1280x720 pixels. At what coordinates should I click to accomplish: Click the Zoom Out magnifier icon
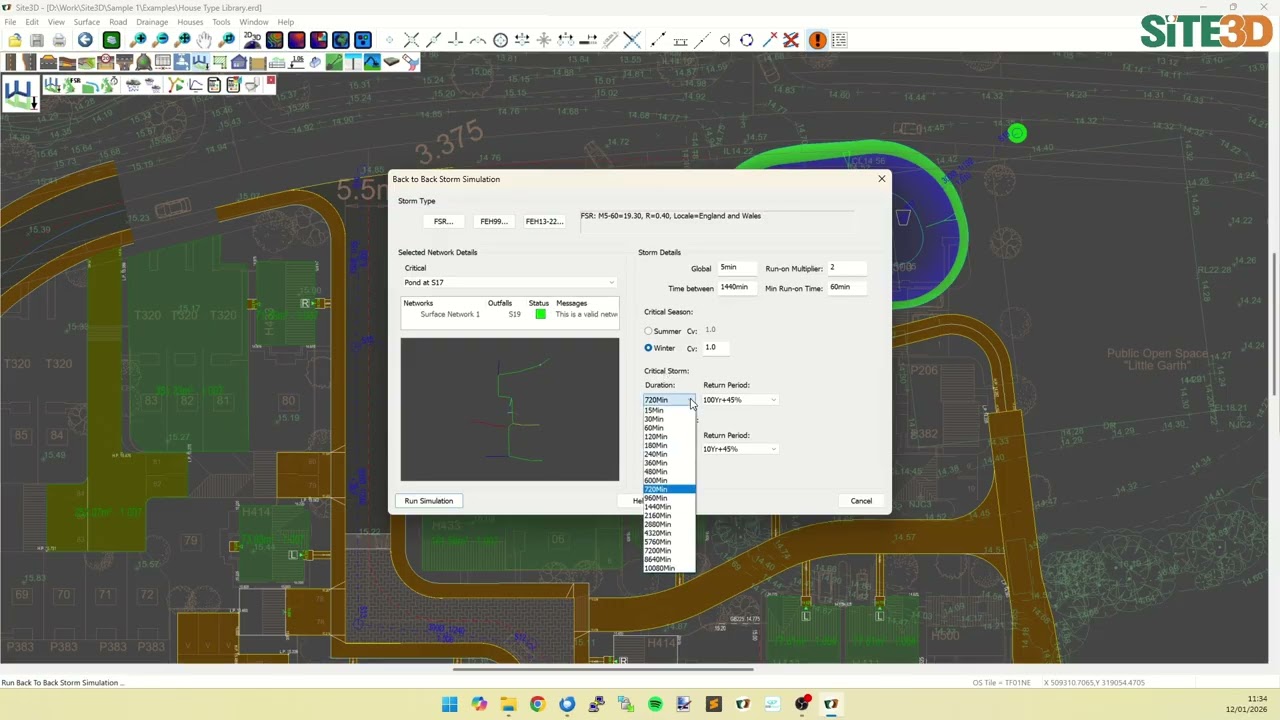(x=161, y=40)
